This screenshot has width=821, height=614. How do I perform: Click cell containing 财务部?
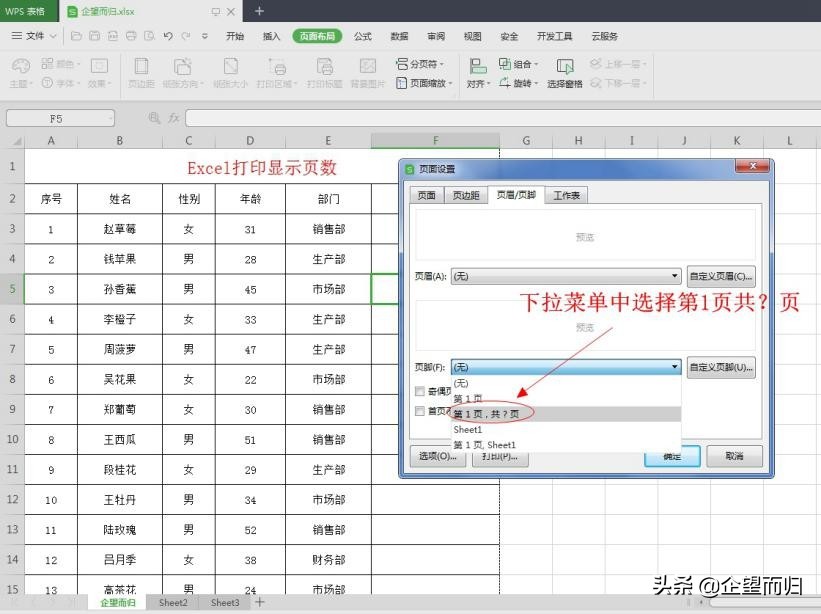tap(328, 560)
